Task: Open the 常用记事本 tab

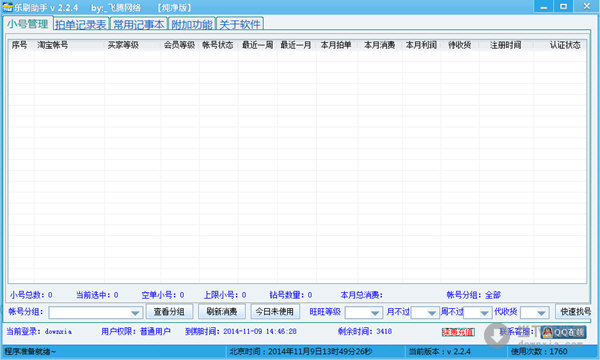Action: (x=139, y=24)
